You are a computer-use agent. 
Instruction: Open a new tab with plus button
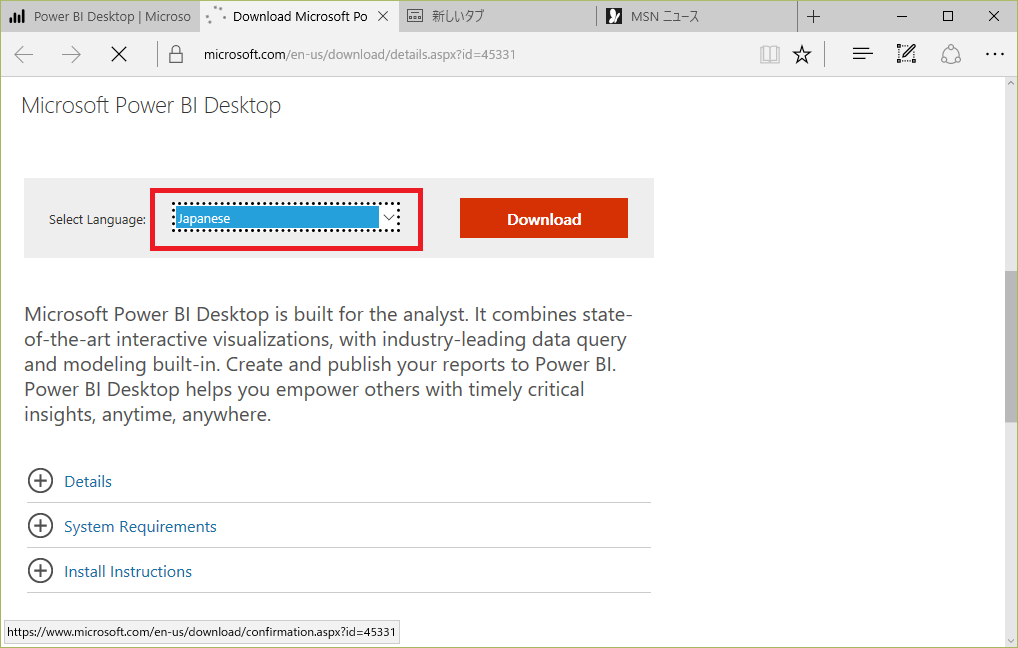(x=813, y=16)
